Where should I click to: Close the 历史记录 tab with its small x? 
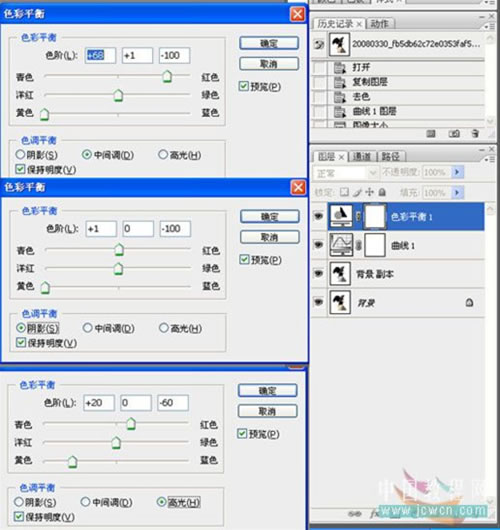pyautogui.click(x=359, y=24)
